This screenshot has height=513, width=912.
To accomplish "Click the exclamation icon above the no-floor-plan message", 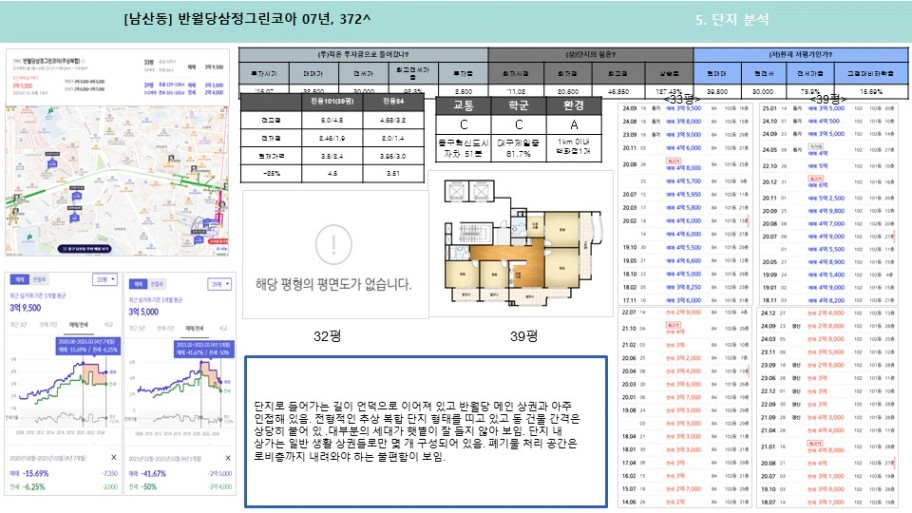I will tap(333, 245).
